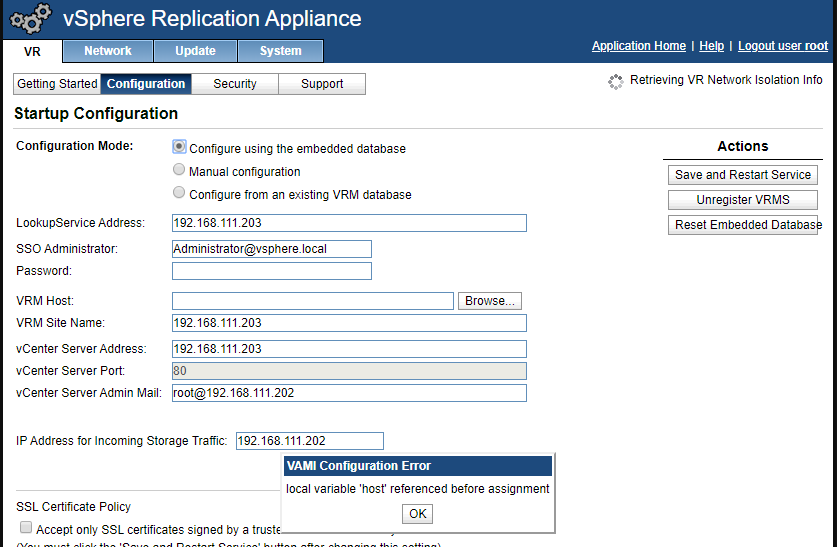Open the Security sub-tab
Screen dimensions: 837x547
pyautogui.click(x=235, y=84)
